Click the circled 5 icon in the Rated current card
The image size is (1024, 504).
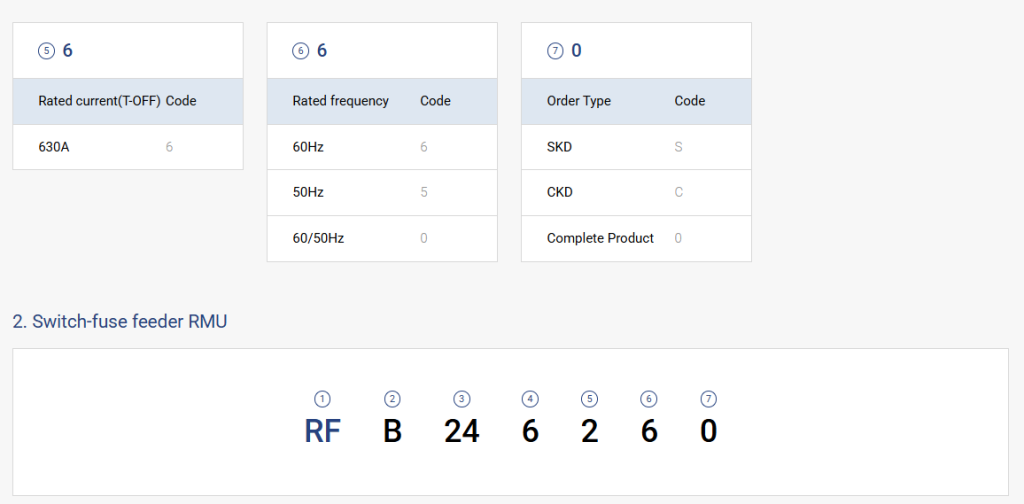coord(45,51)
